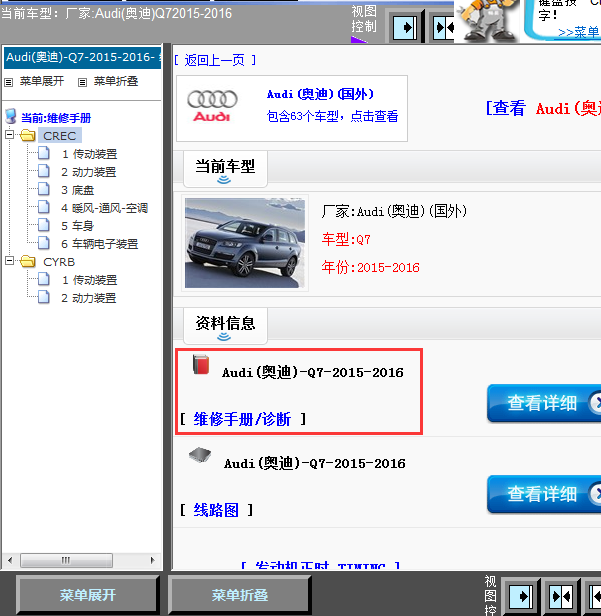The width and height of the screenshot is (601, 616).
Task: Open the >>菜单 link at top right
Action: click(x=579, y=32)
